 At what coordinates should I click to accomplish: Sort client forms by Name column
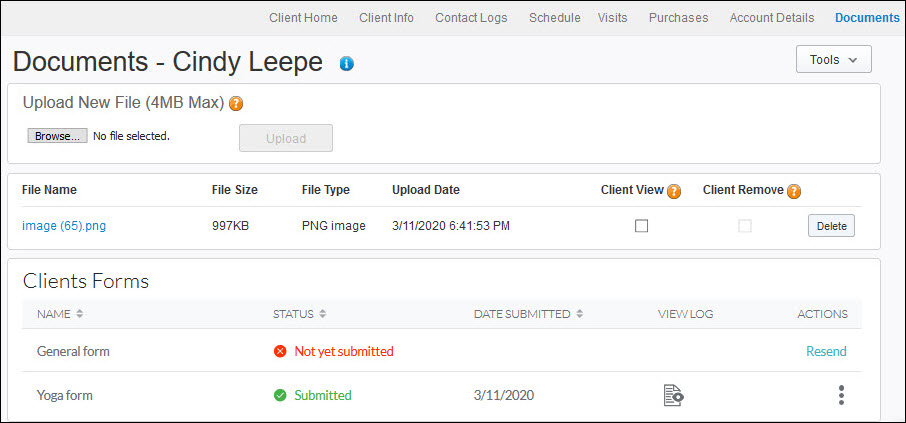point(79,314)
